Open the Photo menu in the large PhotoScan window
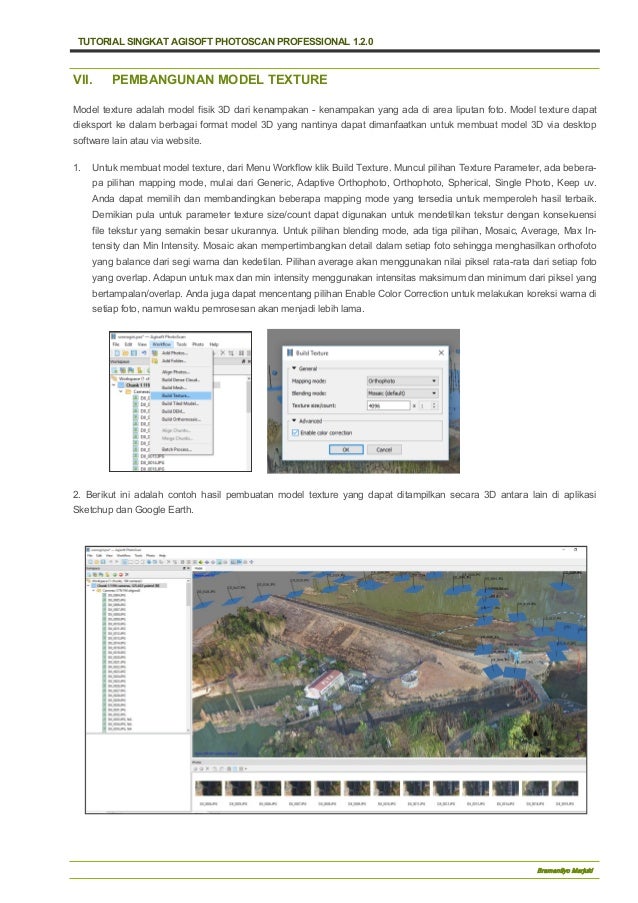Screen dimensions: 638x903 tap(150, 556)
